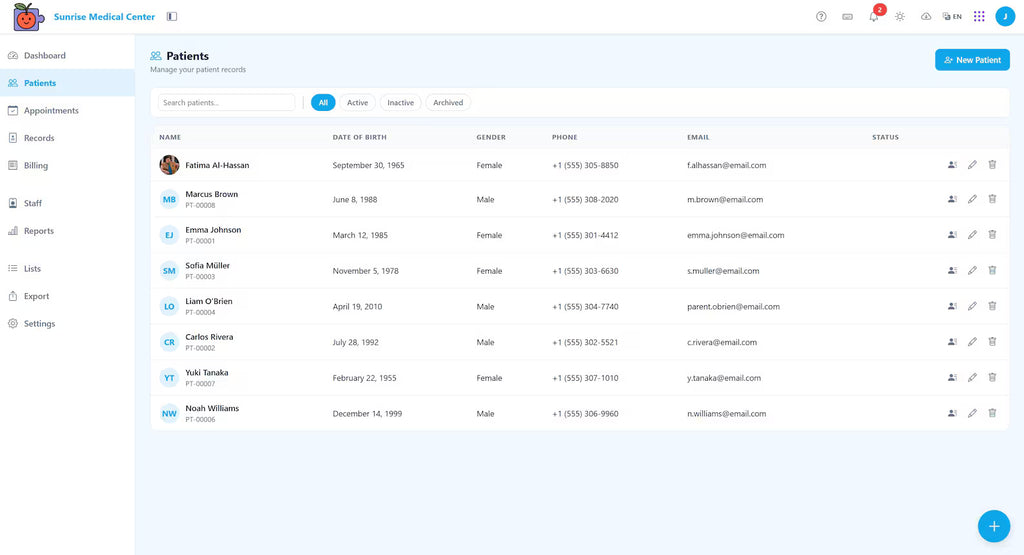This screenshot has width=1024, height=555.
Task: Delete Liam O'Brien with trash icon
Action: 992,306
